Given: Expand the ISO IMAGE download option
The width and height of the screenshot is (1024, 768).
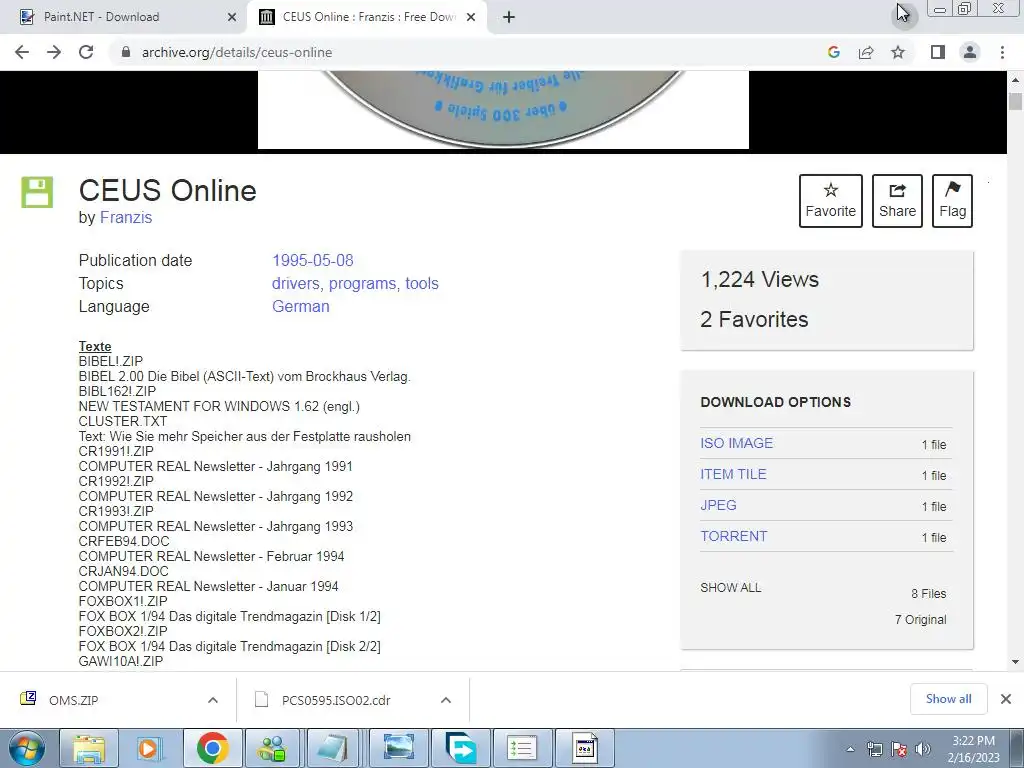Looking at the screenshot, I should [x=737, y=443].
